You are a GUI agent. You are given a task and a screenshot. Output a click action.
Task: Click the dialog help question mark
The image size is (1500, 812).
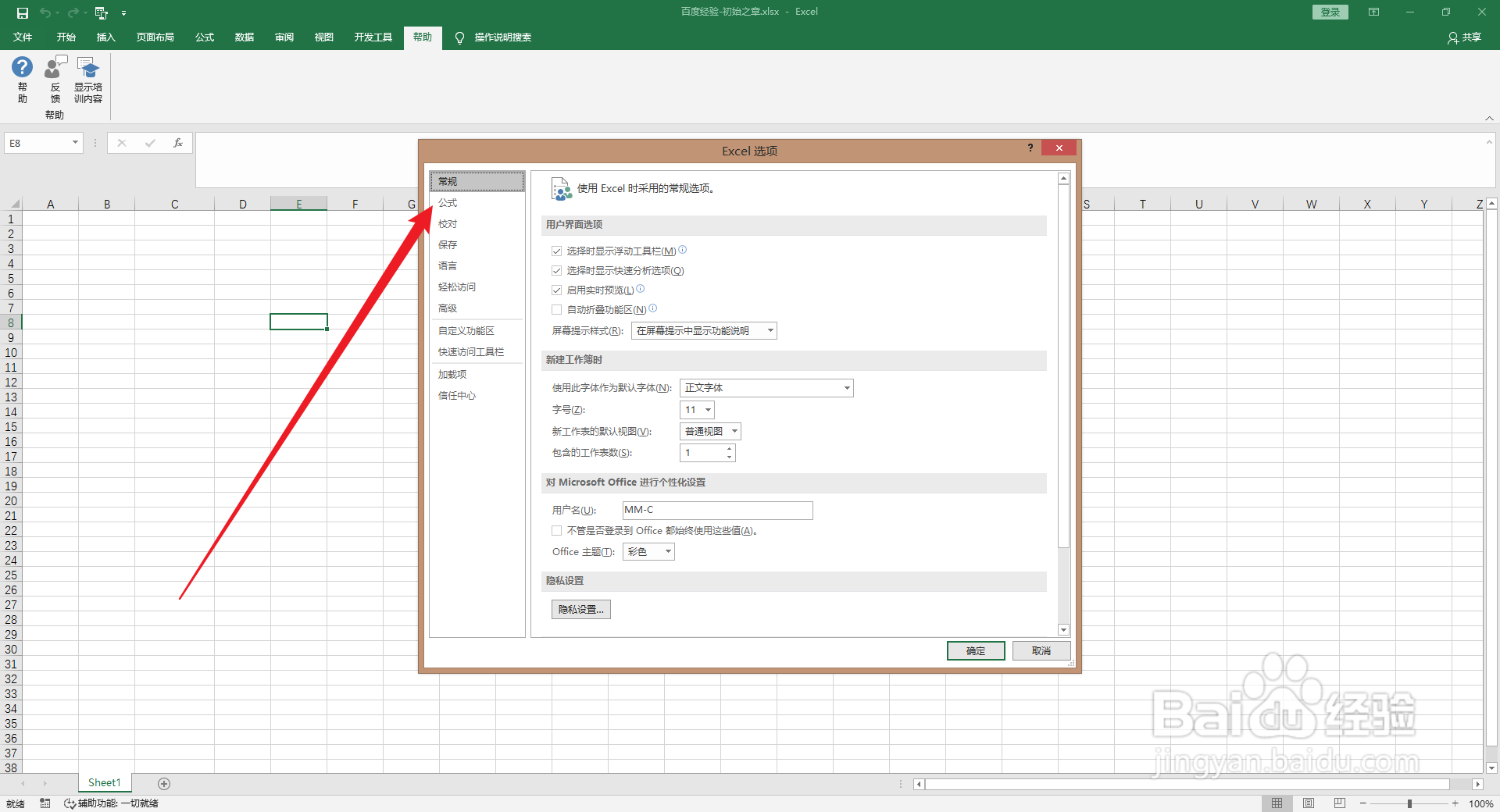(1030, 148)
